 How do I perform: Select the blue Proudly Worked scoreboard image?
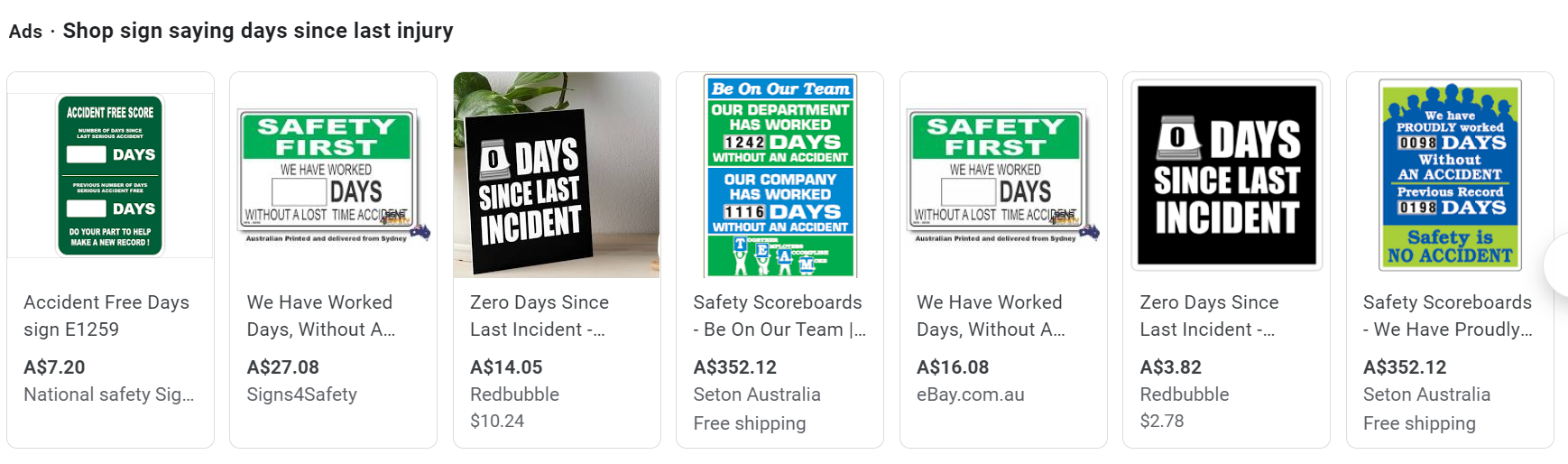coord(1450,175)
